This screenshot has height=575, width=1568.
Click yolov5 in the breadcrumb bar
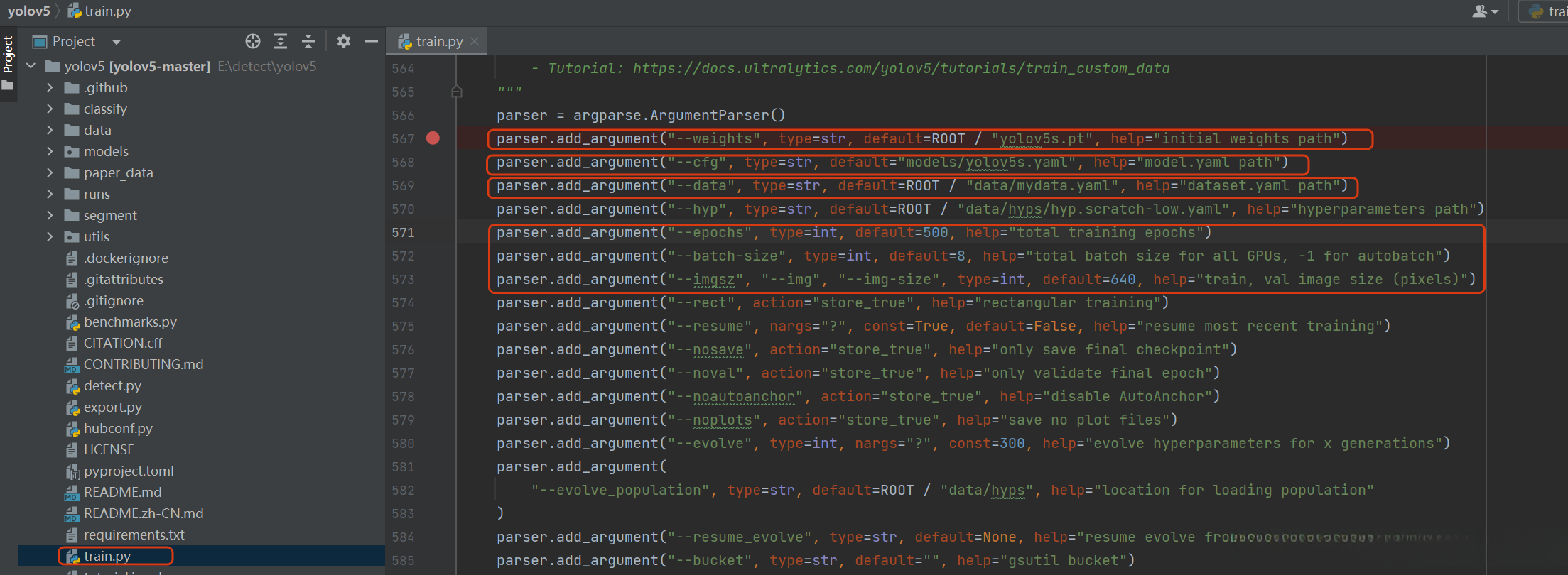[x=28, y=11]
